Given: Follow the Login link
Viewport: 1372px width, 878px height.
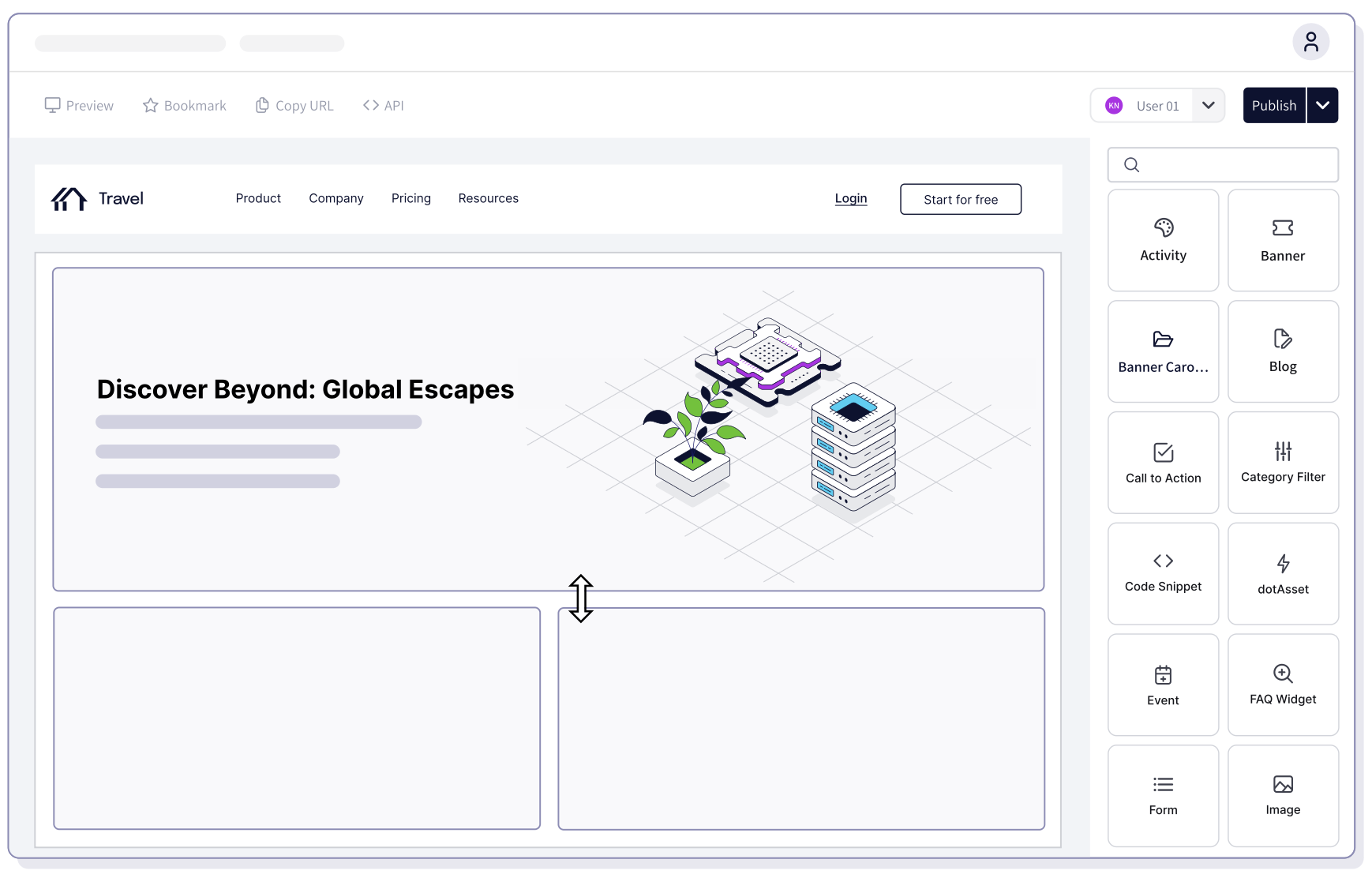Looking at the screenshot, I should pyautogui.click(x=851, y=198).
